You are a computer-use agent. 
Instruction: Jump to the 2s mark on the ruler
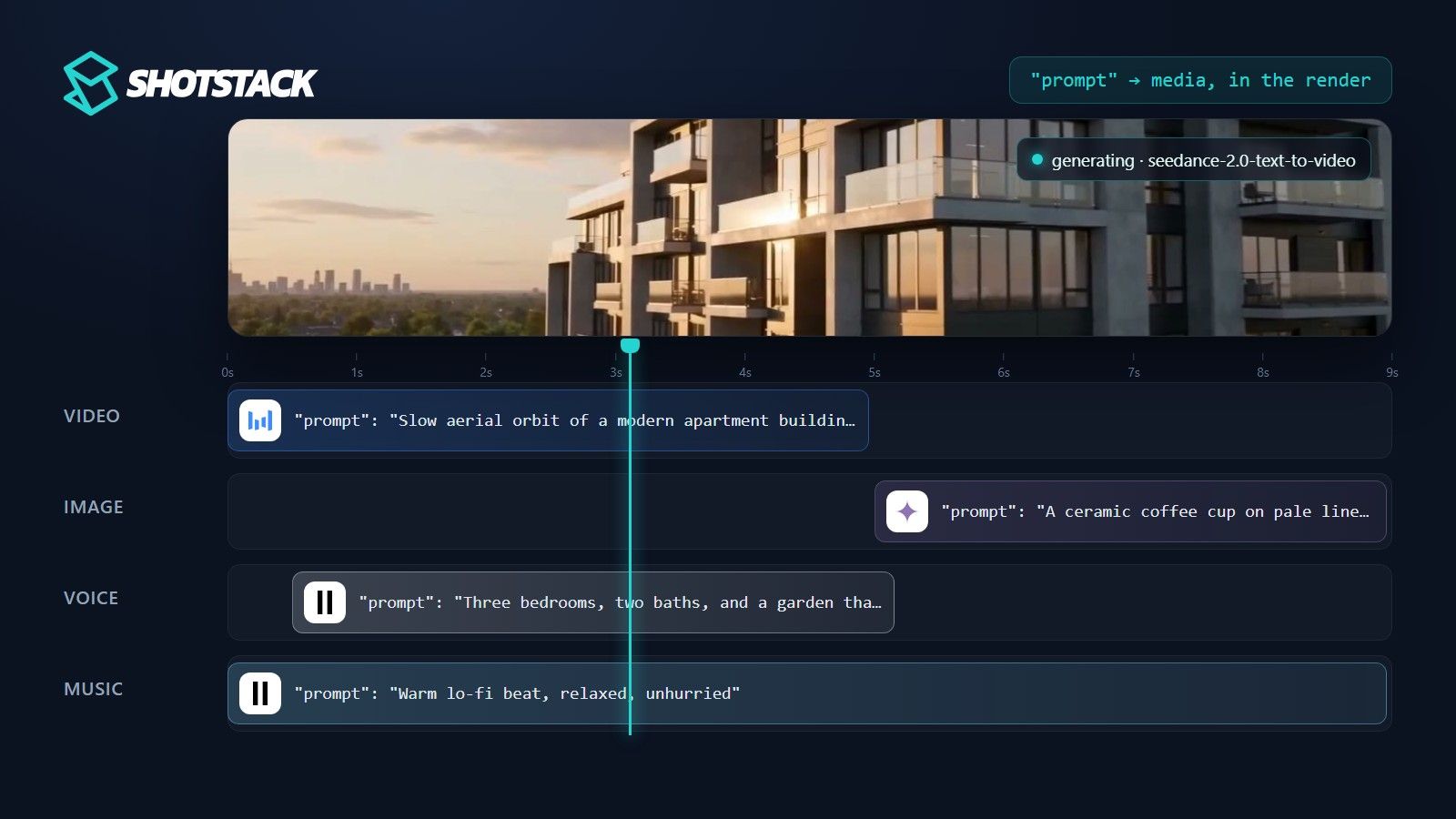(486, 372)
